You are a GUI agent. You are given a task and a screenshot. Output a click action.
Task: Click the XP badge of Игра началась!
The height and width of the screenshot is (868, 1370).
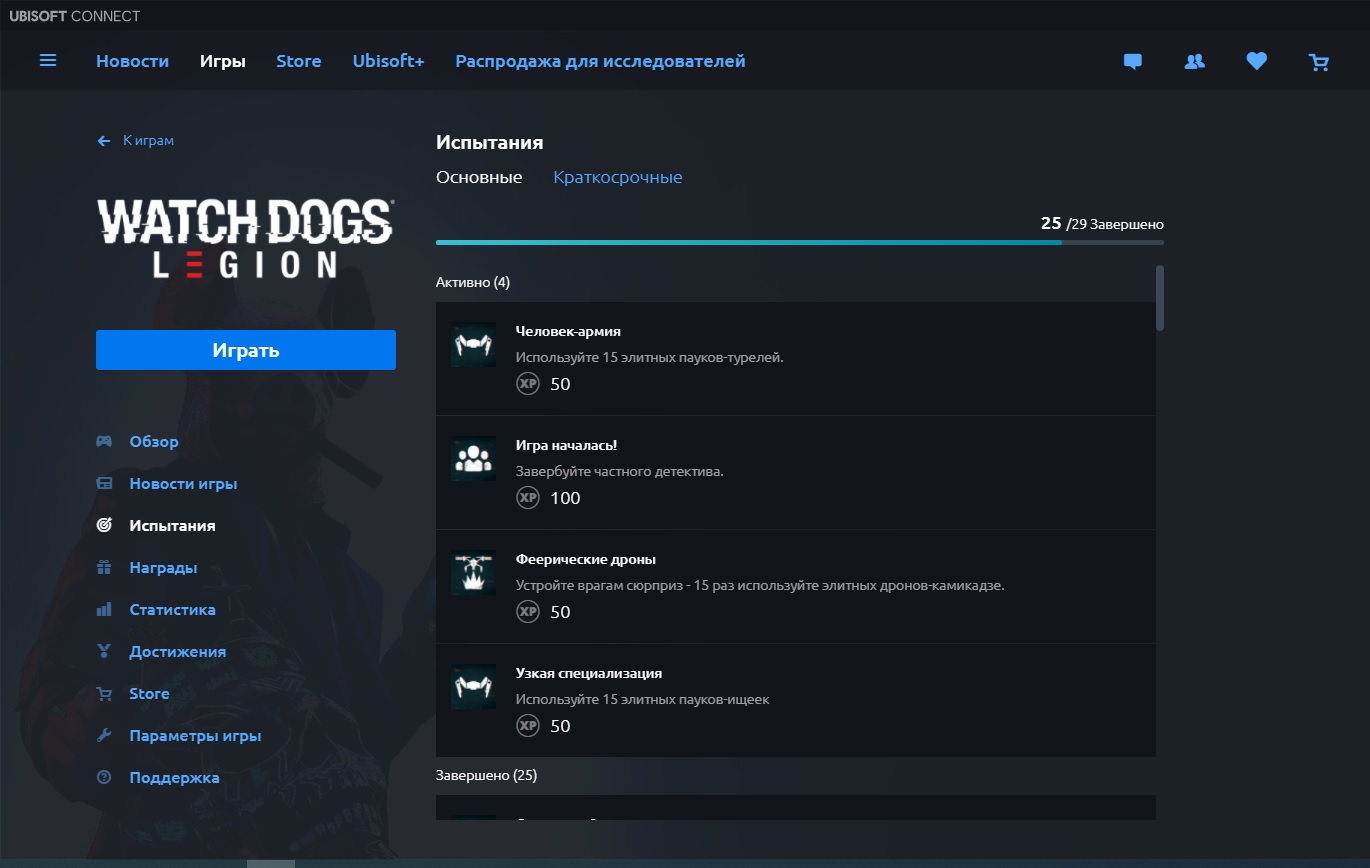(x=528, y=498)
